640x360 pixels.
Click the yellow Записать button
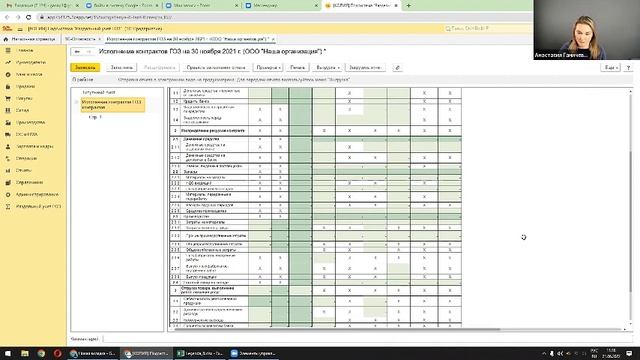click(x=85, y=68)
